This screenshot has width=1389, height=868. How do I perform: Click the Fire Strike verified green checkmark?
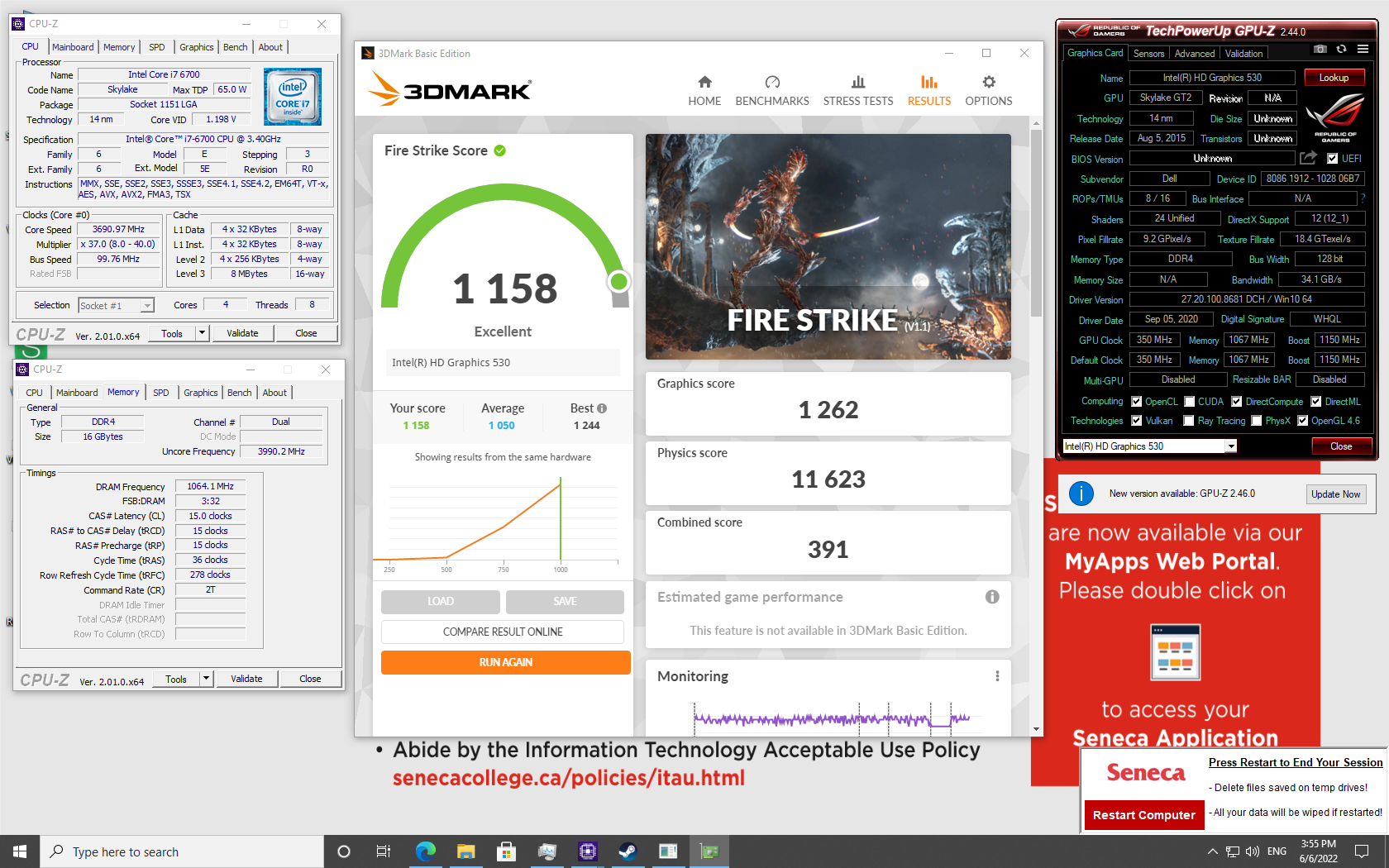[x=499, y=150]
